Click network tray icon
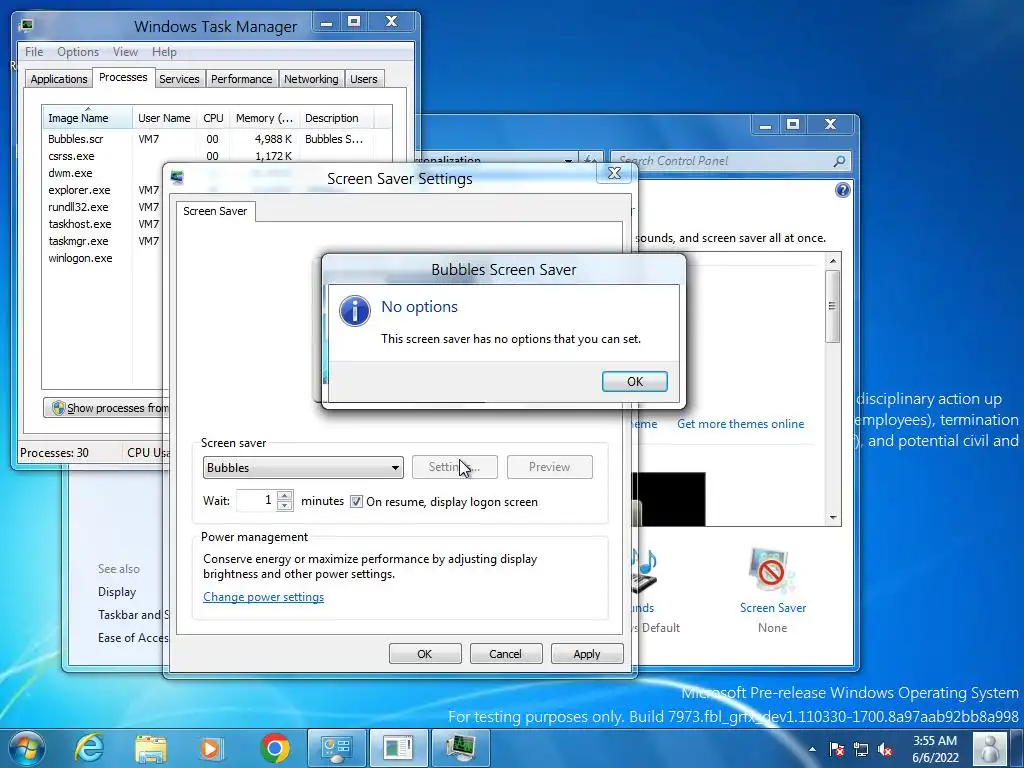1024x768 pixels. coord(861,750)
